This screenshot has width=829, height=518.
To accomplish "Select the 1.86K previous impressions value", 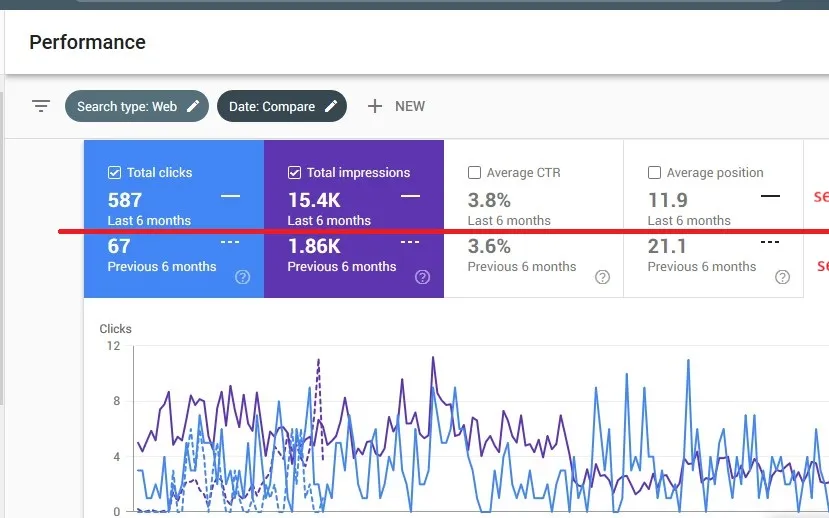I will (314, 246).
